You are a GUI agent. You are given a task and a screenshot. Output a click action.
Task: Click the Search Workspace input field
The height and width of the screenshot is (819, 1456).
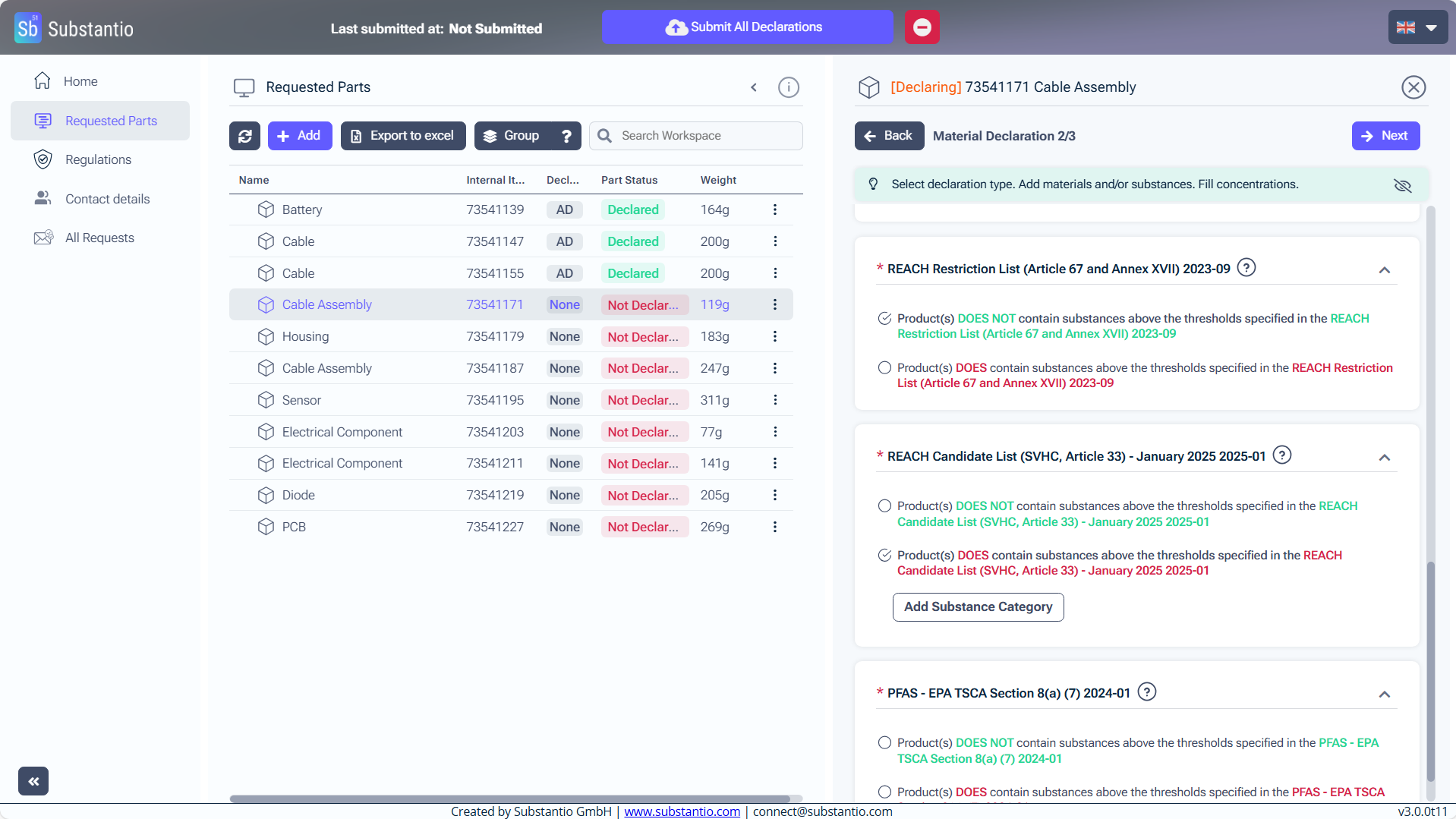click(x=706, y=136)
